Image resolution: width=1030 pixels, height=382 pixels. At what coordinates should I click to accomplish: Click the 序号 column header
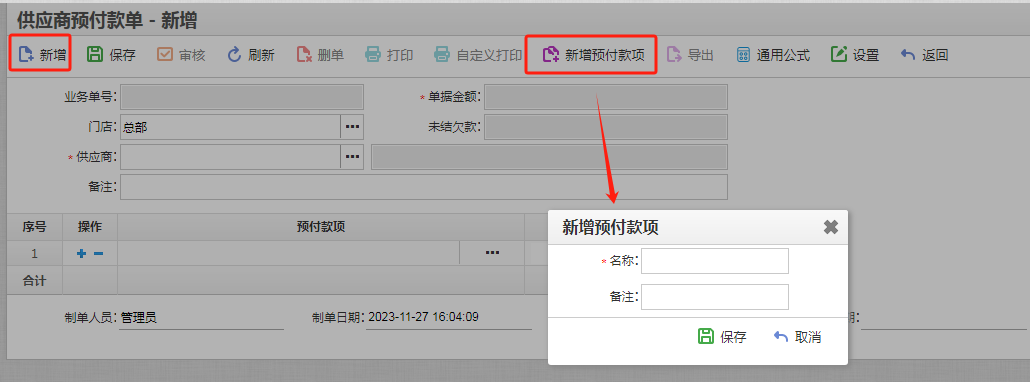click(x=35, y=227)
